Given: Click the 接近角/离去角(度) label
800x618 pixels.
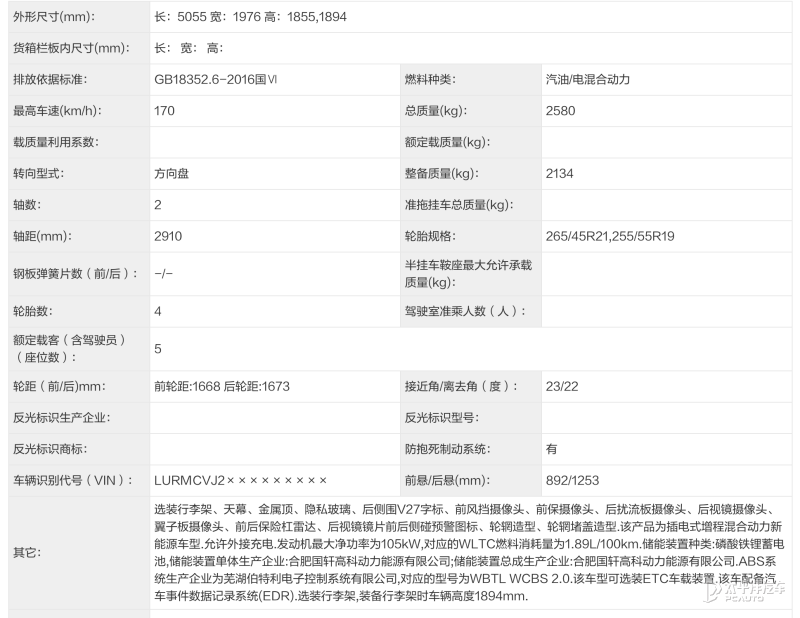Looking at the screenshot, I should [x=461, y=386].
